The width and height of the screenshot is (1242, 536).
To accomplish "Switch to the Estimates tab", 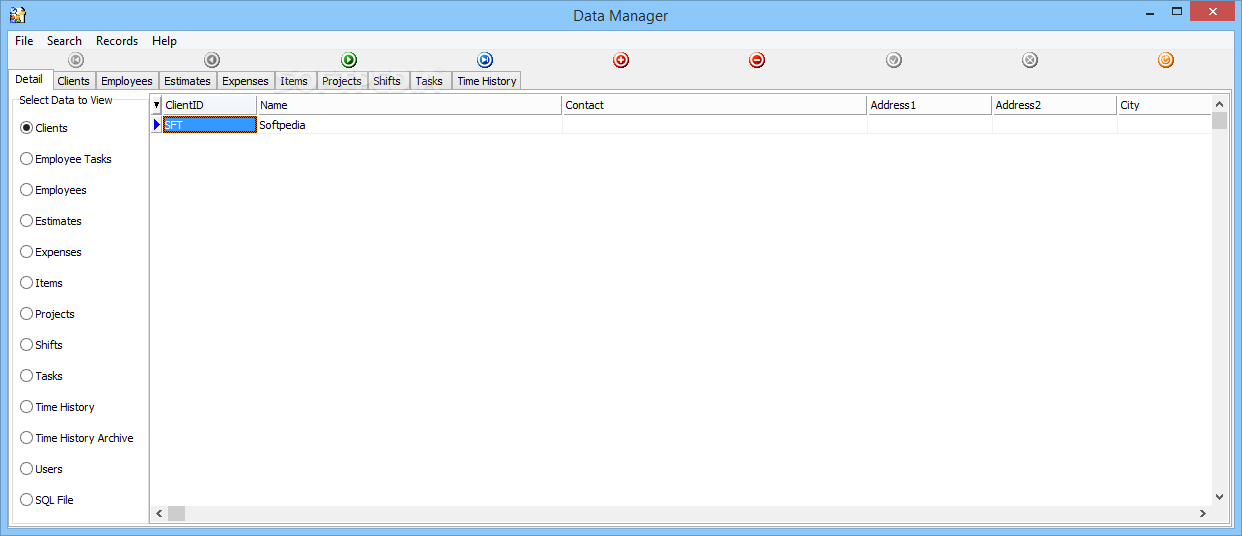I will 187,81.
